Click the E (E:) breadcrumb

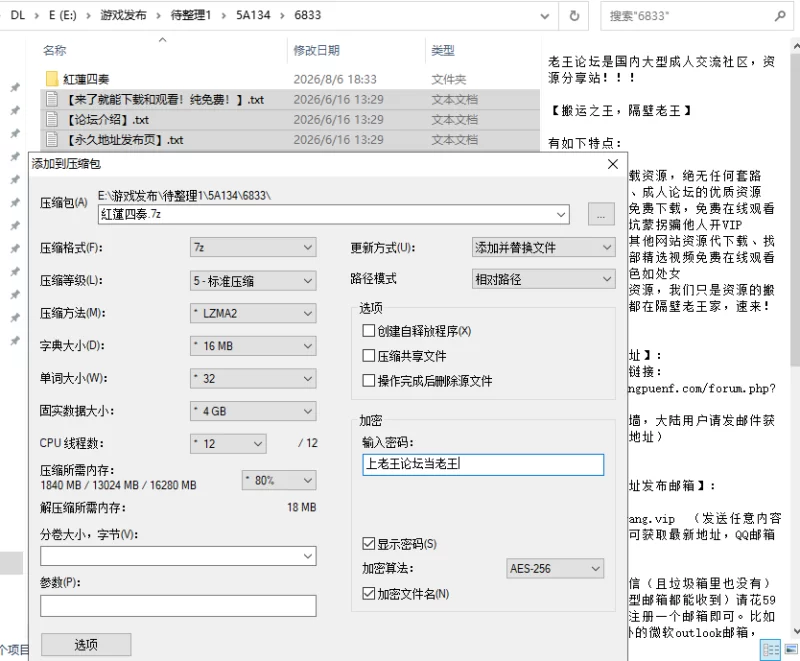pyautogui.click(x=62, y=15)
